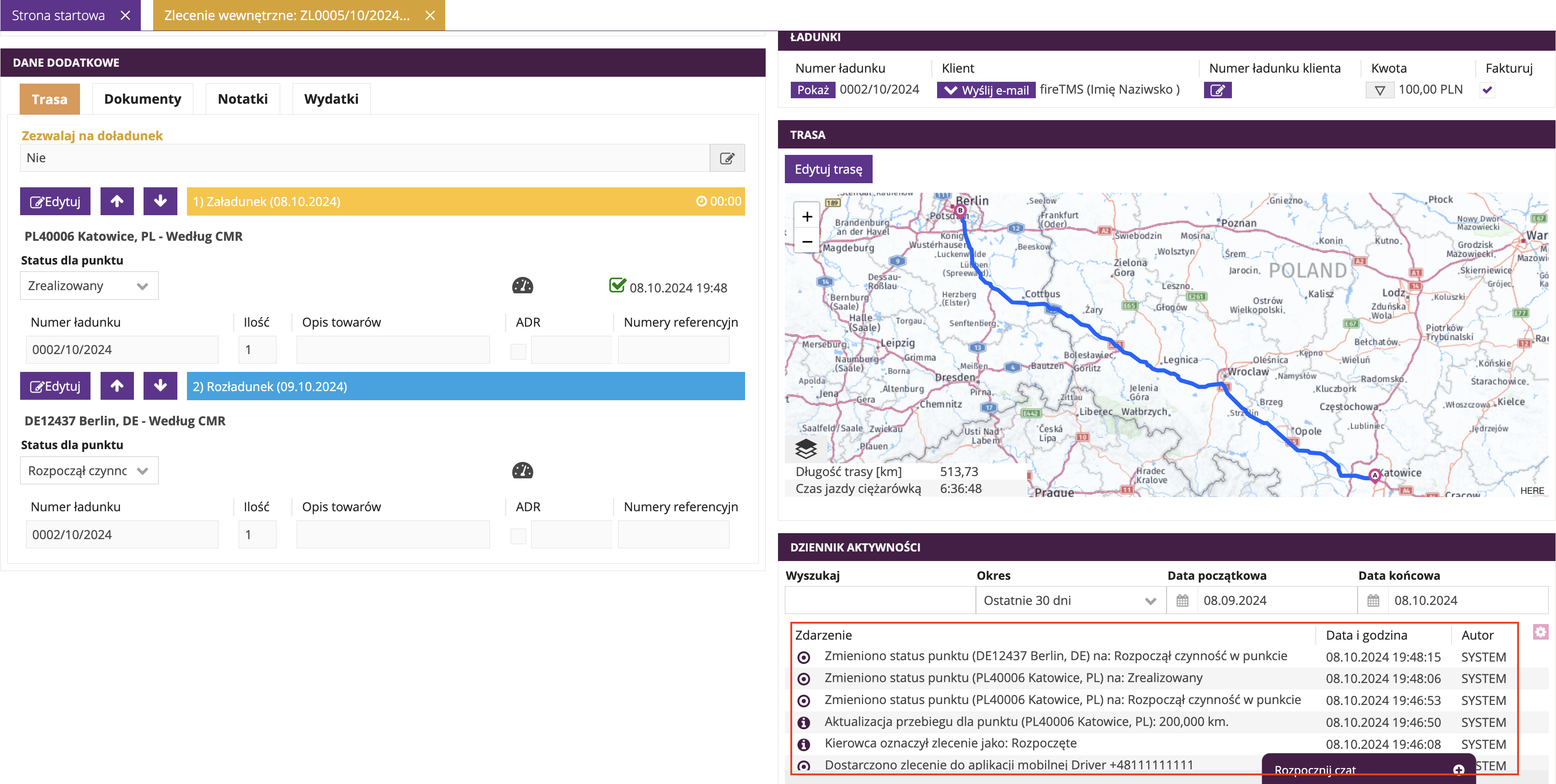Edit customer load number icon
The image size is (1556, 784).
pyautogui.click(x=1217, y=90)
